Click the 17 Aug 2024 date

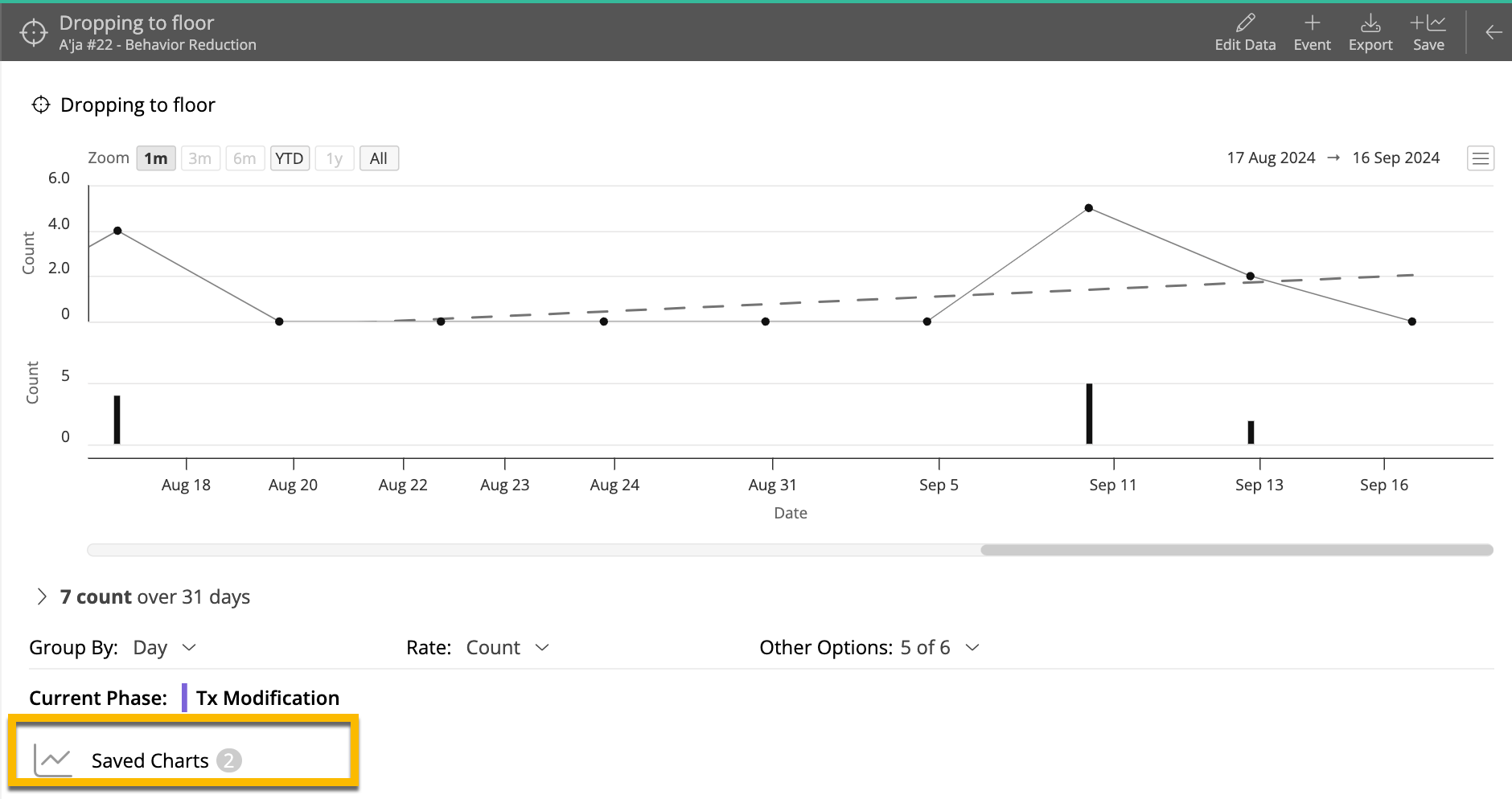click(x=1271, y=158)
